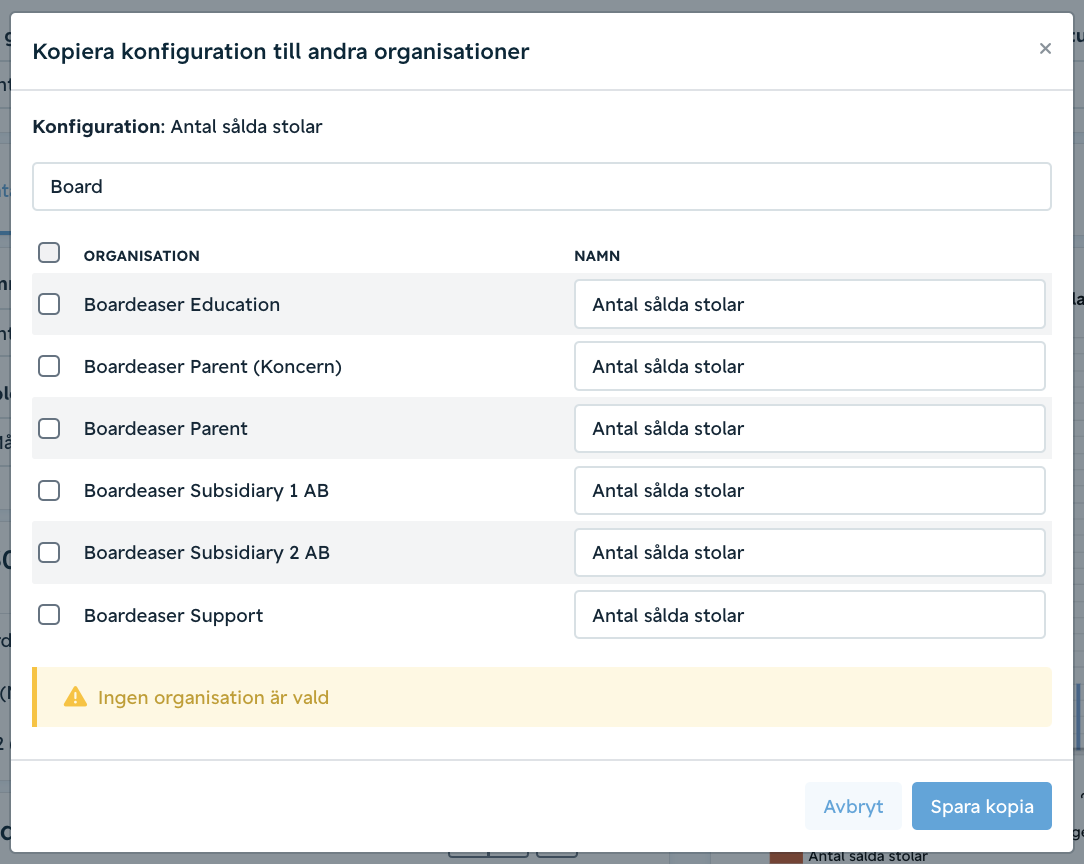Check the Boardeaser Subsidiary 2 AB checkbox
1084x864 pixels.
point(49,553)
